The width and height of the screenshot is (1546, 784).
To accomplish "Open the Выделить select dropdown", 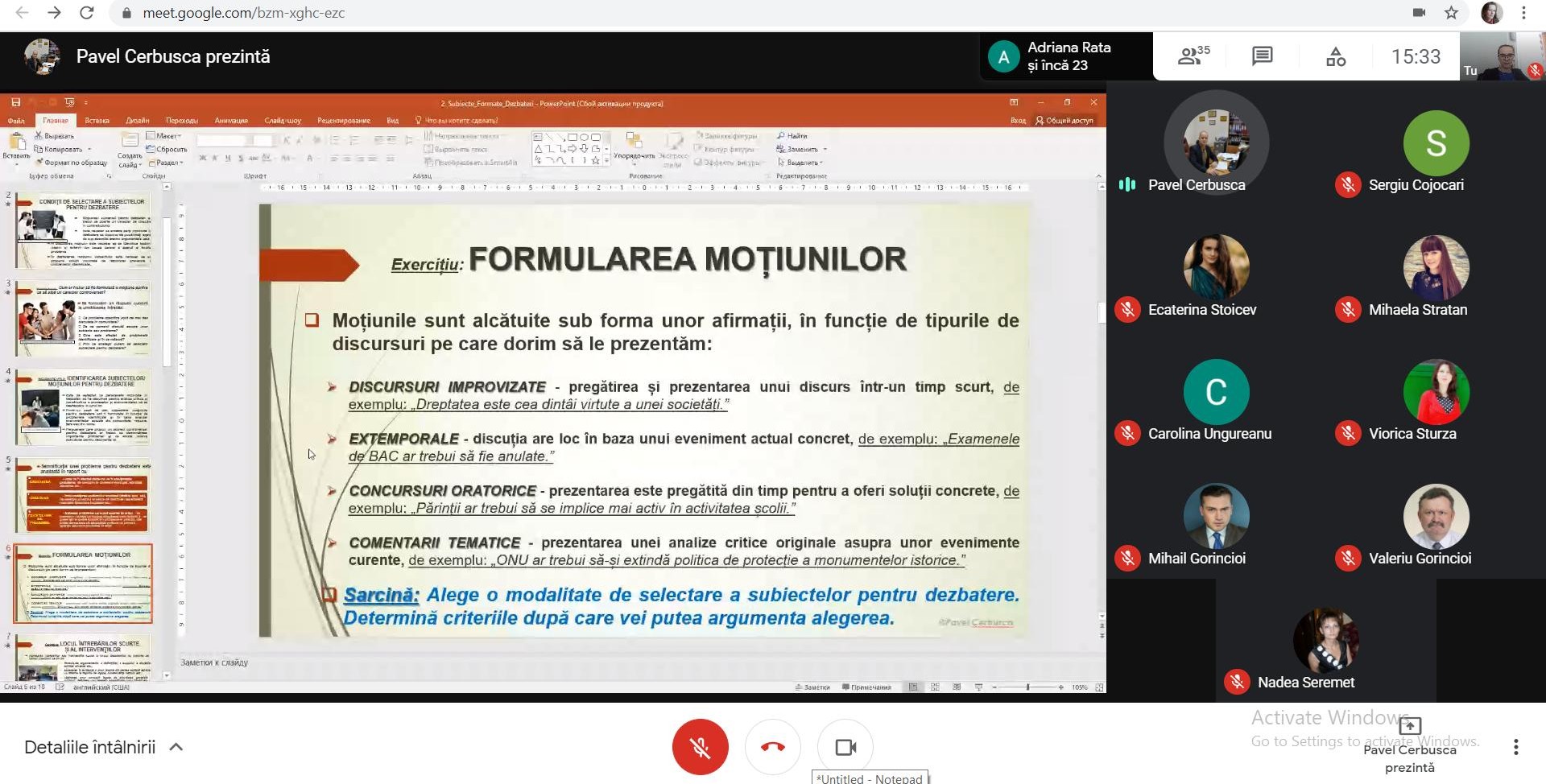I will [x=800, y=163].
